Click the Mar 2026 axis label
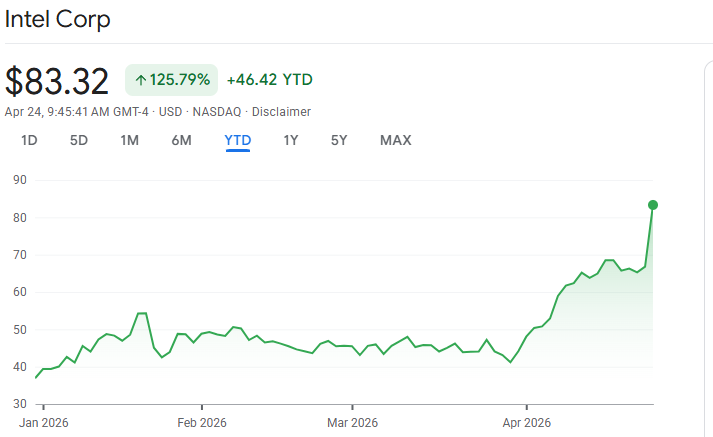 [352, 423]
